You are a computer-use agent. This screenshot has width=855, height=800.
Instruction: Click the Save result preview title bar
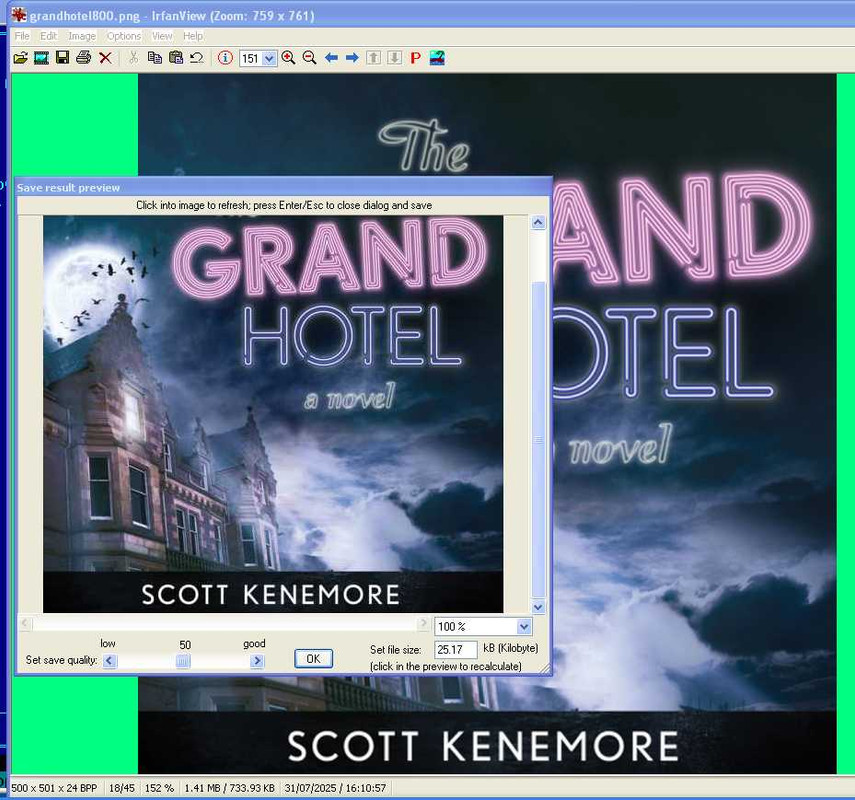[284, 187]
